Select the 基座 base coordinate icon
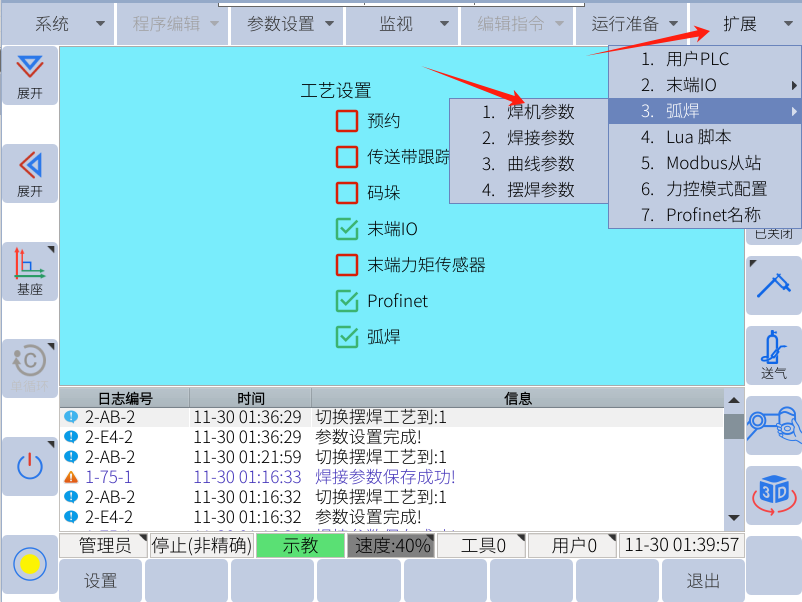 coord(30,271)
